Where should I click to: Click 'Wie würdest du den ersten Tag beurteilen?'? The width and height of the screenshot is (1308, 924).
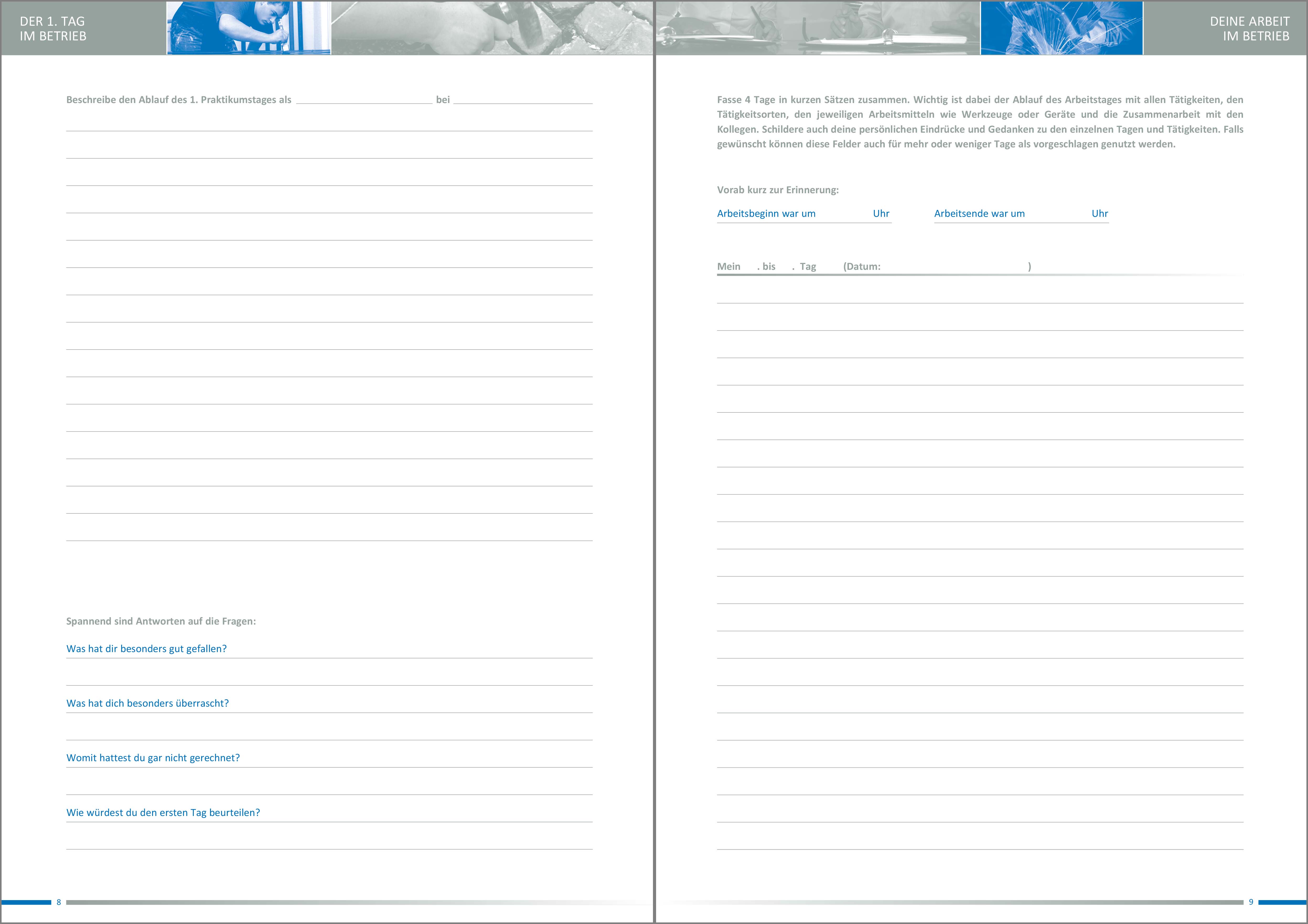(x=163, y=813)
